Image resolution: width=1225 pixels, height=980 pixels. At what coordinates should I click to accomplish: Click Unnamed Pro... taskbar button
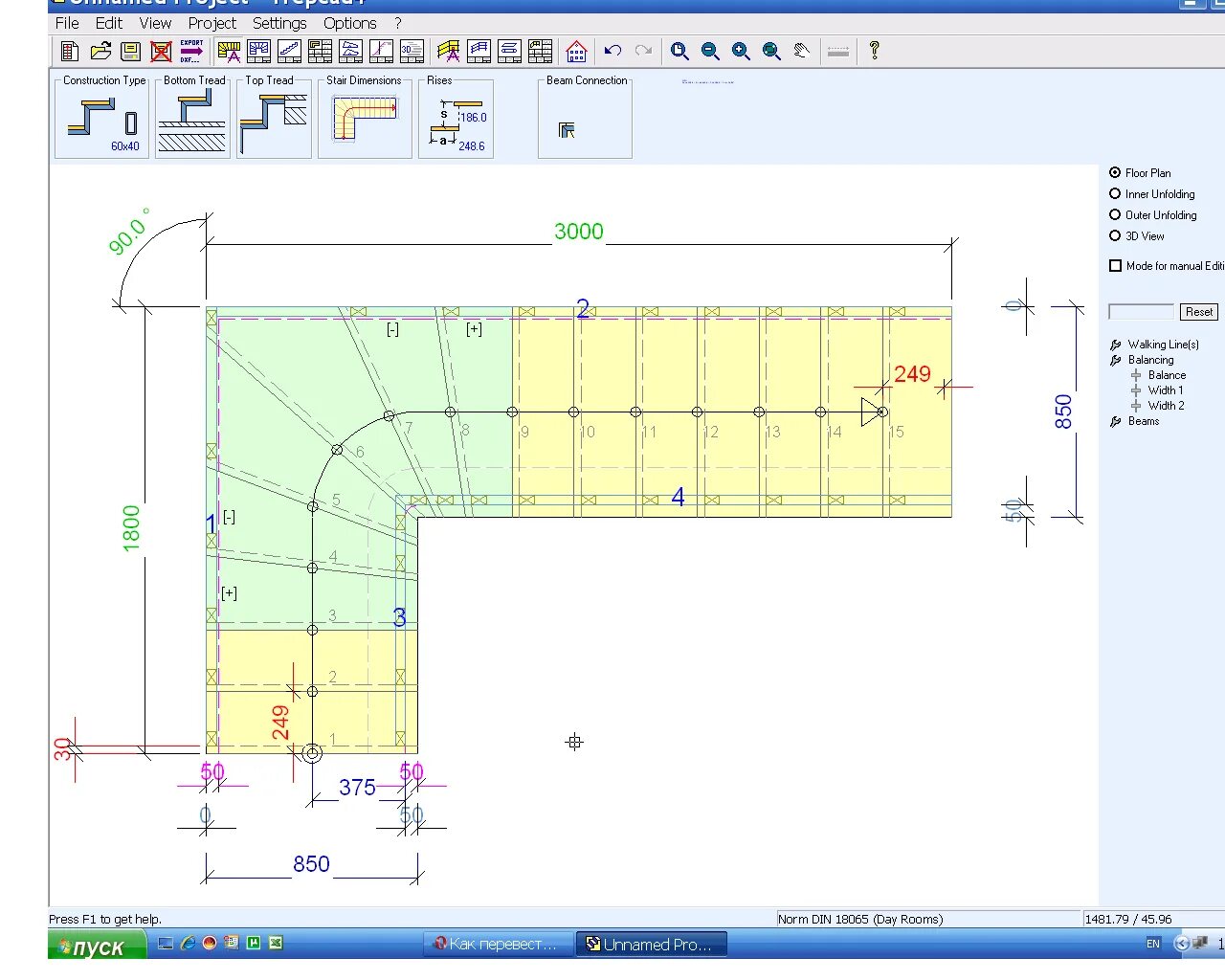652,945
